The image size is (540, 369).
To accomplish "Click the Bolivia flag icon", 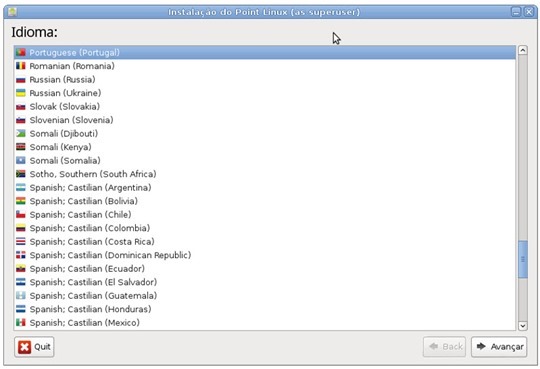I will coord(21,201).
